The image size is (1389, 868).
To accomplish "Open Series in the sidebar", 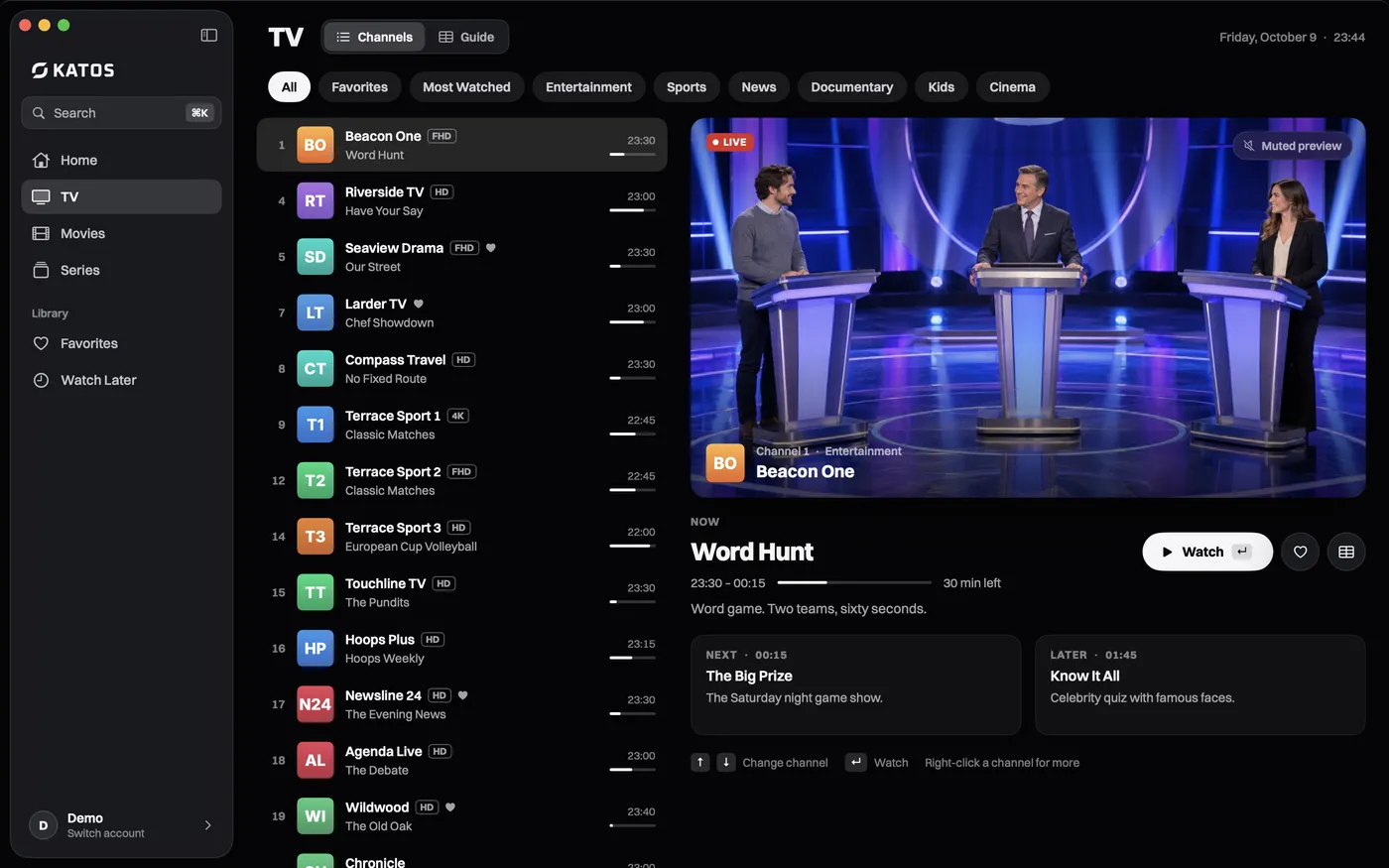I will (121, 270).
